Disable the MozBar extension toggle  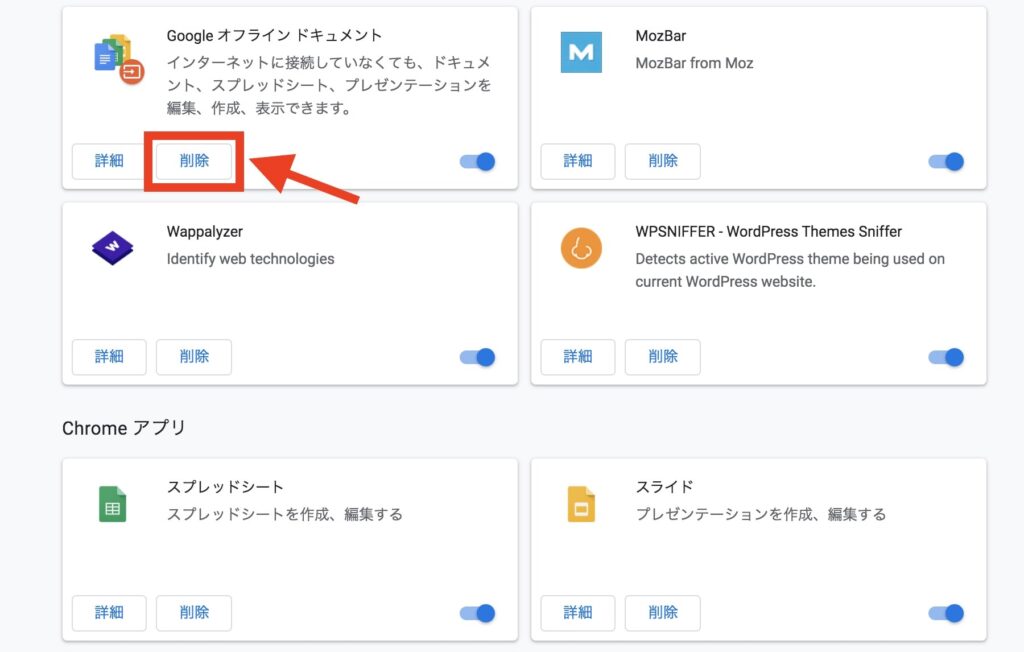tap(946, 161)
